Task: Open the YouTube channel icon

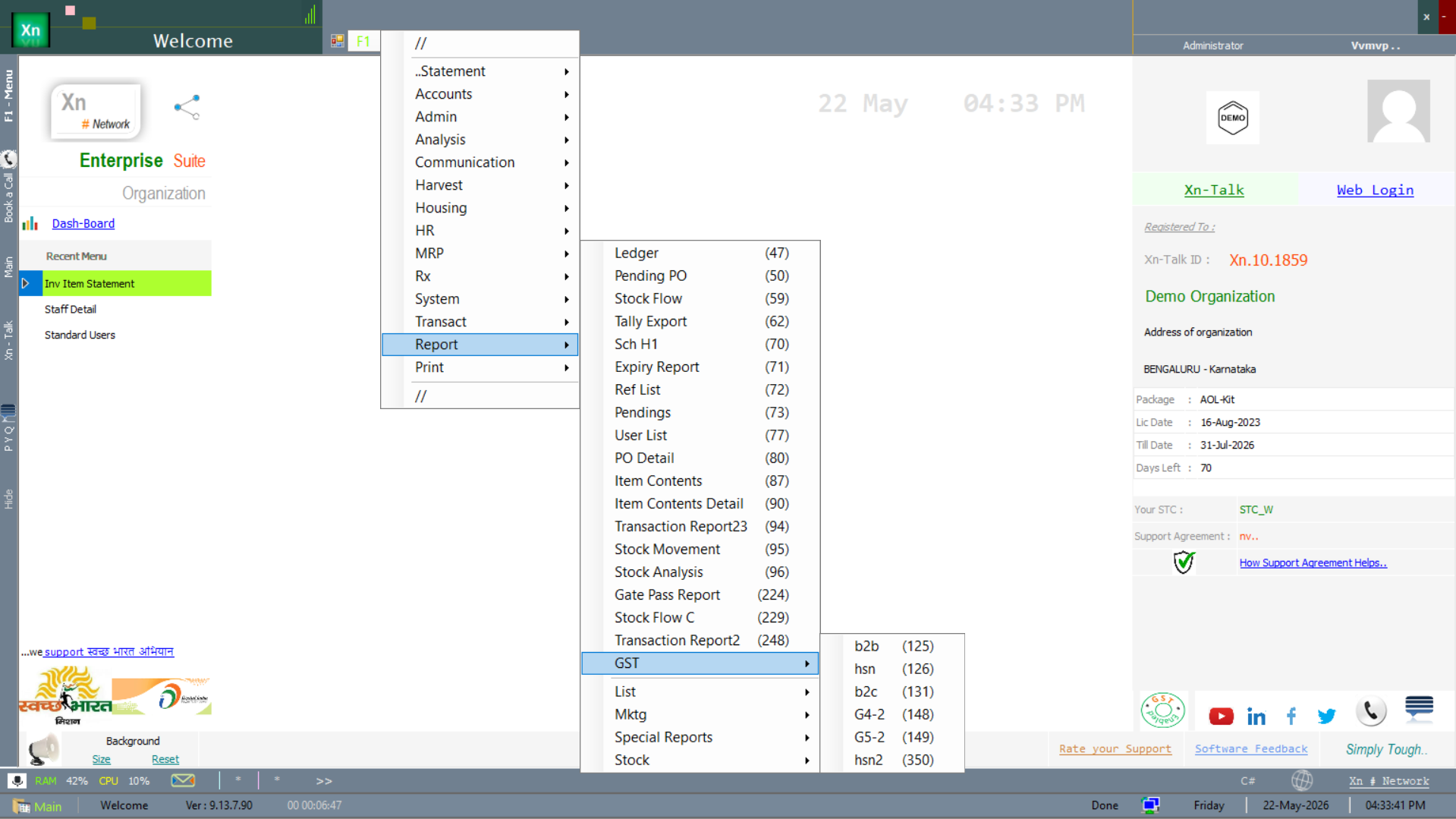Action: (1221, 716)
